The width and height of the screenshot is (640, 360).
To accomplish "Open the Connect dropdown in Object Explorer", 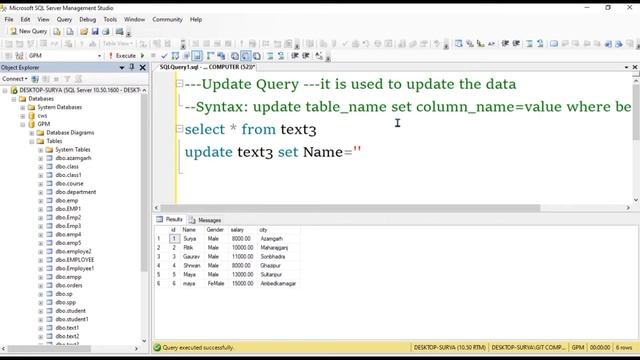I will (x=15, y=79).
